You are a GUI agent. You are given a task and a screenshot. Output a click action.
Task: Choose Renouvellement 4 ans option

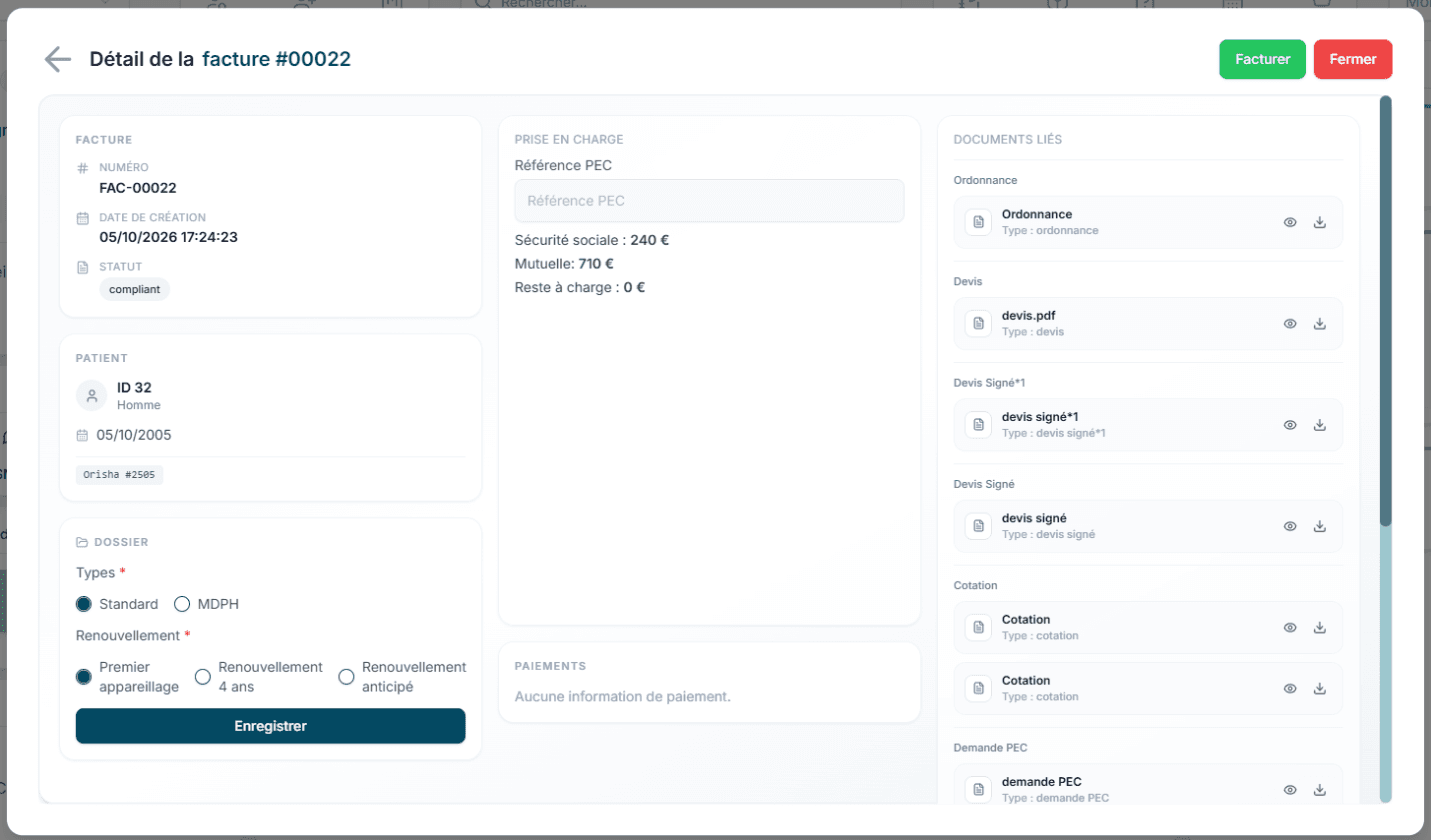click(202, 677)
